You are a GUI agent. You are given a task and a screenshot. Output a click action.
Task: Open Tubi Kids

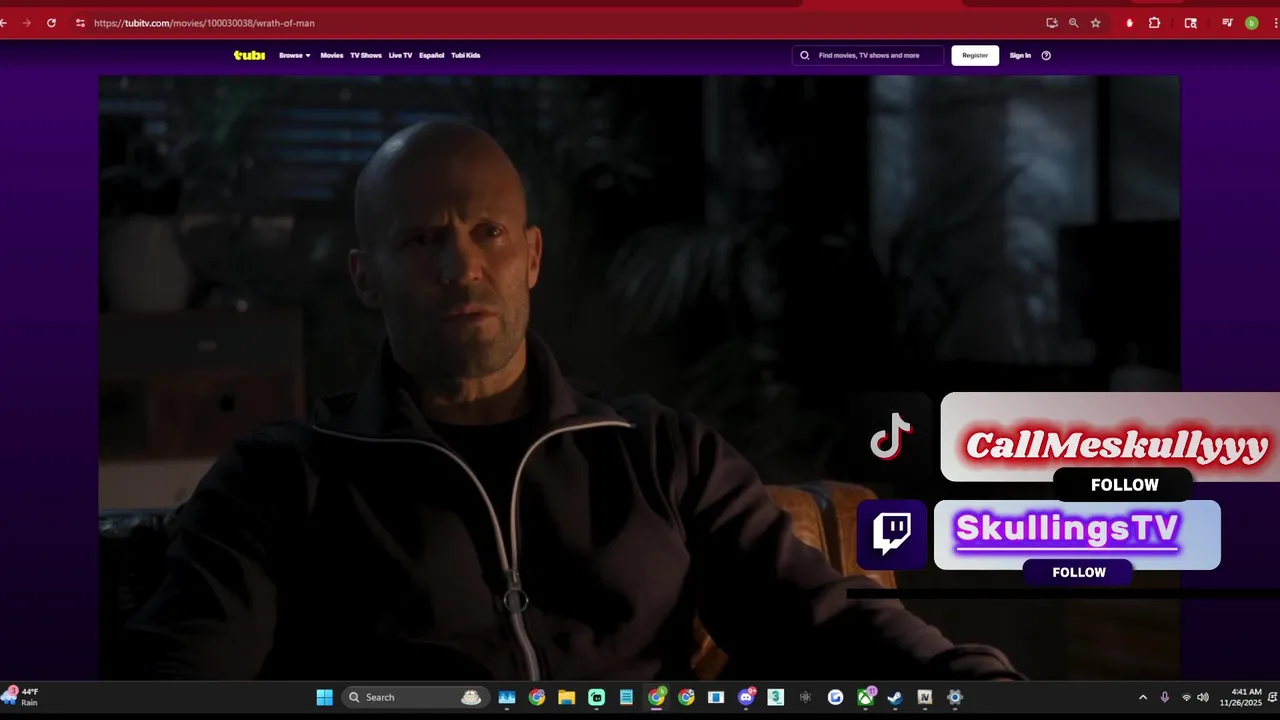[x=466, y=56]
